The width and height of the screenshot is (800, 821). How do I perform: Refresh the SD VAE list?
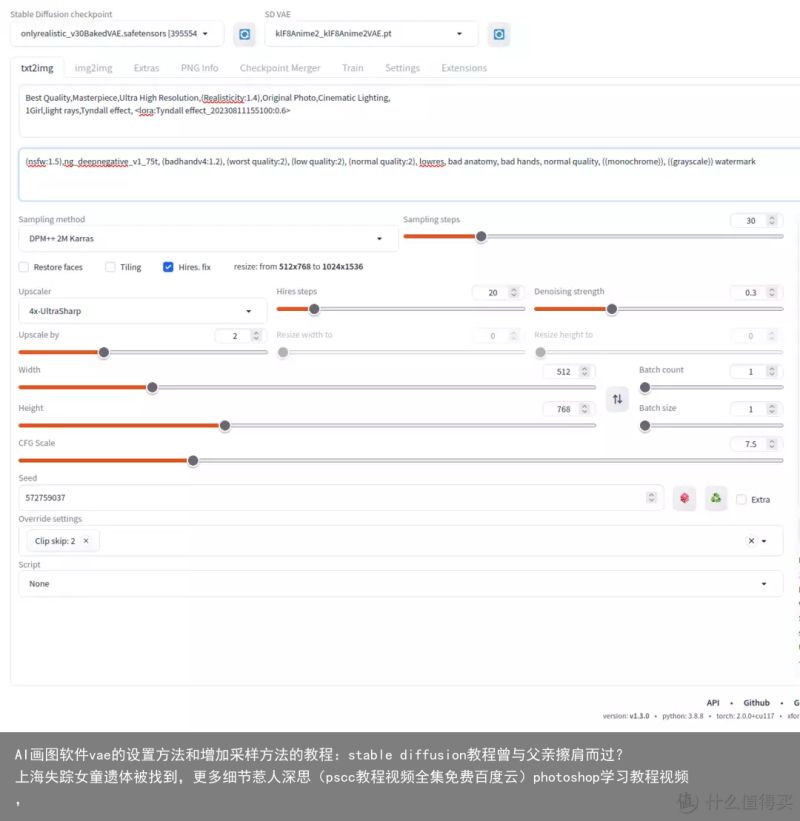click(498, 34)
